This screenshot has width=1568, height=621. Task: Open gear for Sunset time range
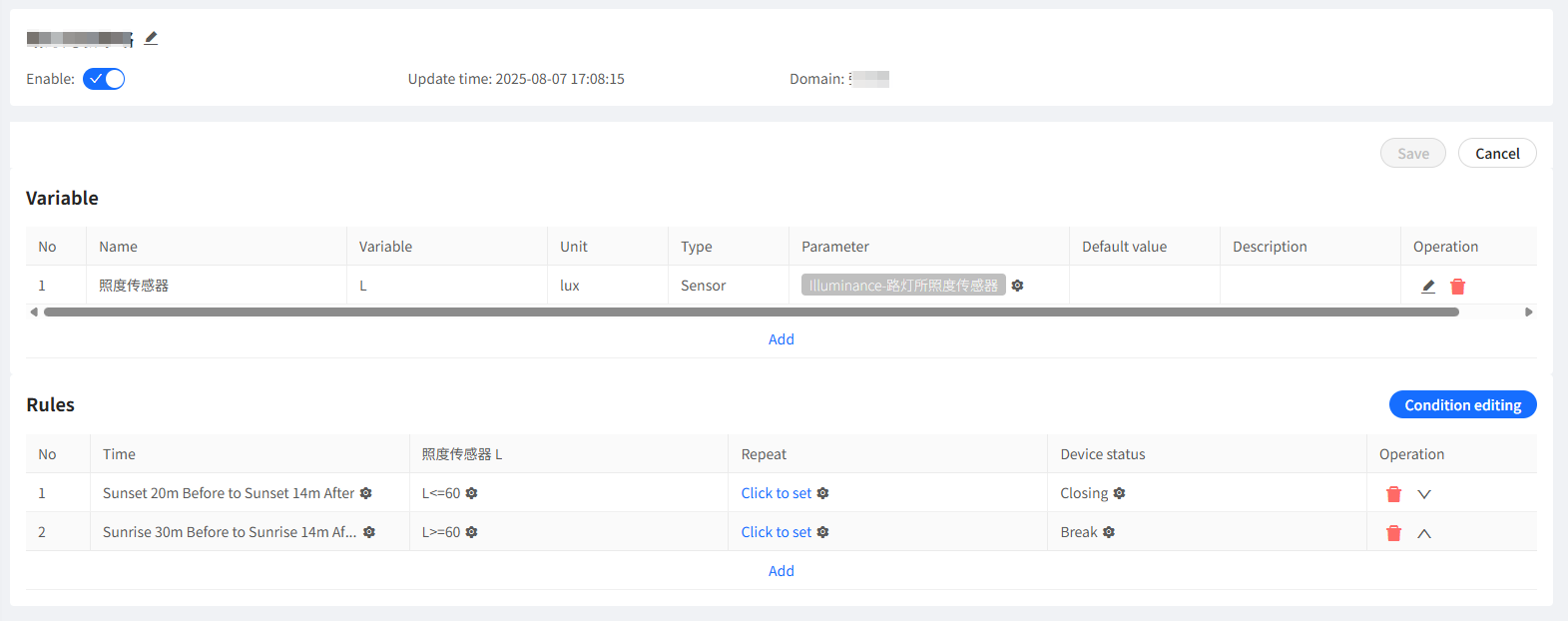tap(365, 493)
